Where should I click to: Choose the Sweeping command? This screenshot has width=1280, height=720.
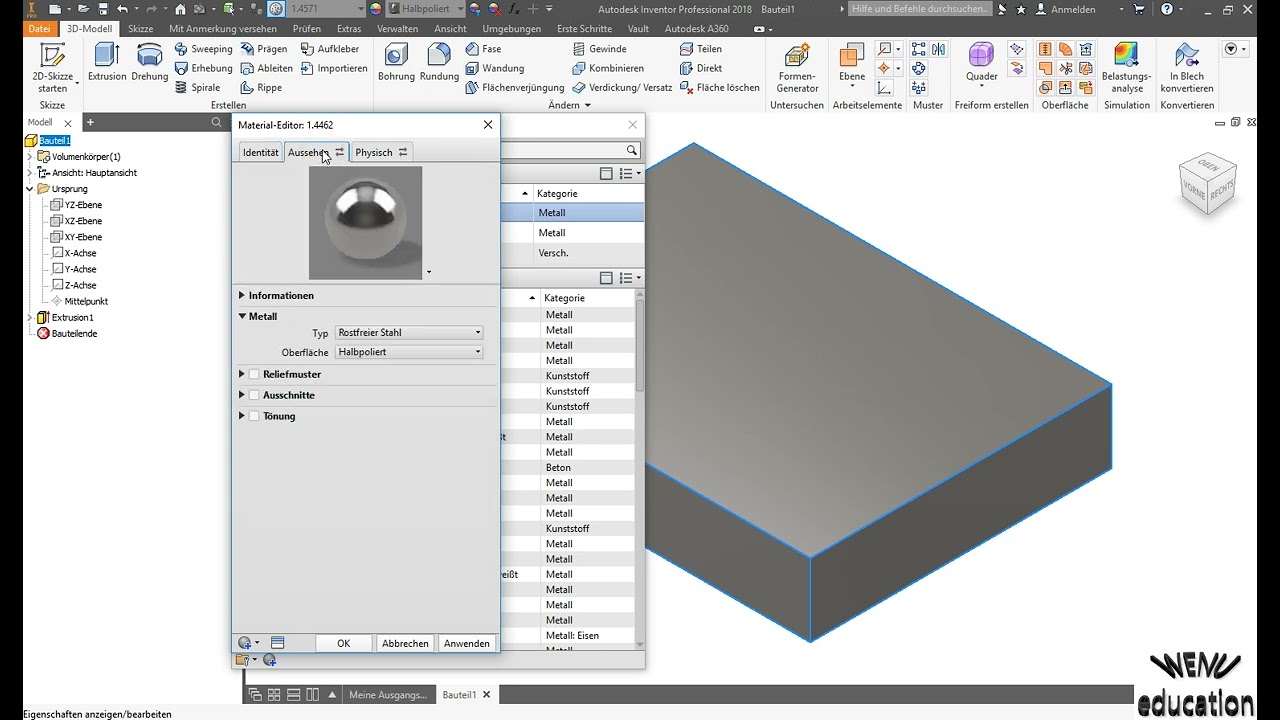point(203,49)
